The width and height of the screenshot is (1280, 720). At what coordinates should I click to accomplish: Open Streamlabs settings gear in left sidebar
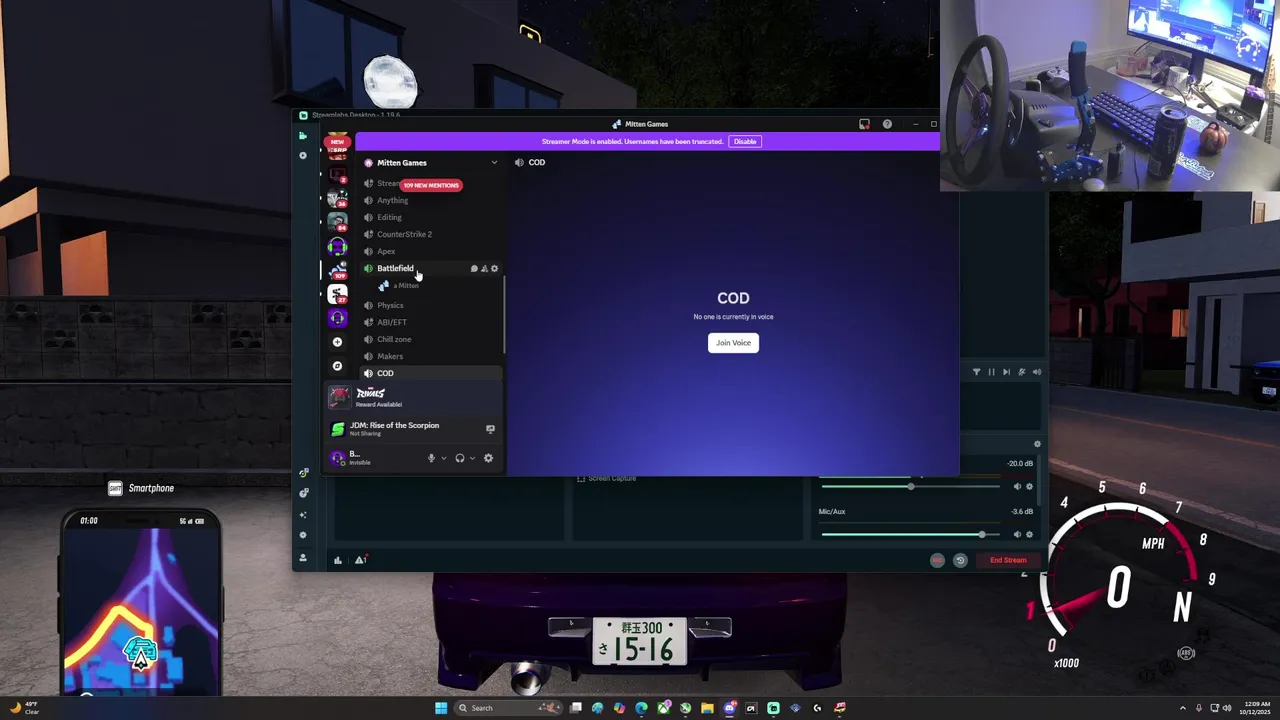click(x=303, y=535)
